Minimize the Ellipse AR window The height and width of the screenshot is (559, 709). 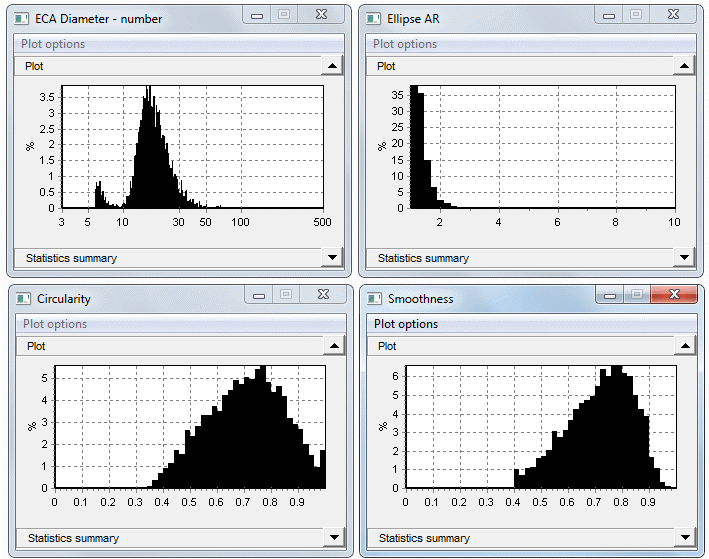point(609,15)
